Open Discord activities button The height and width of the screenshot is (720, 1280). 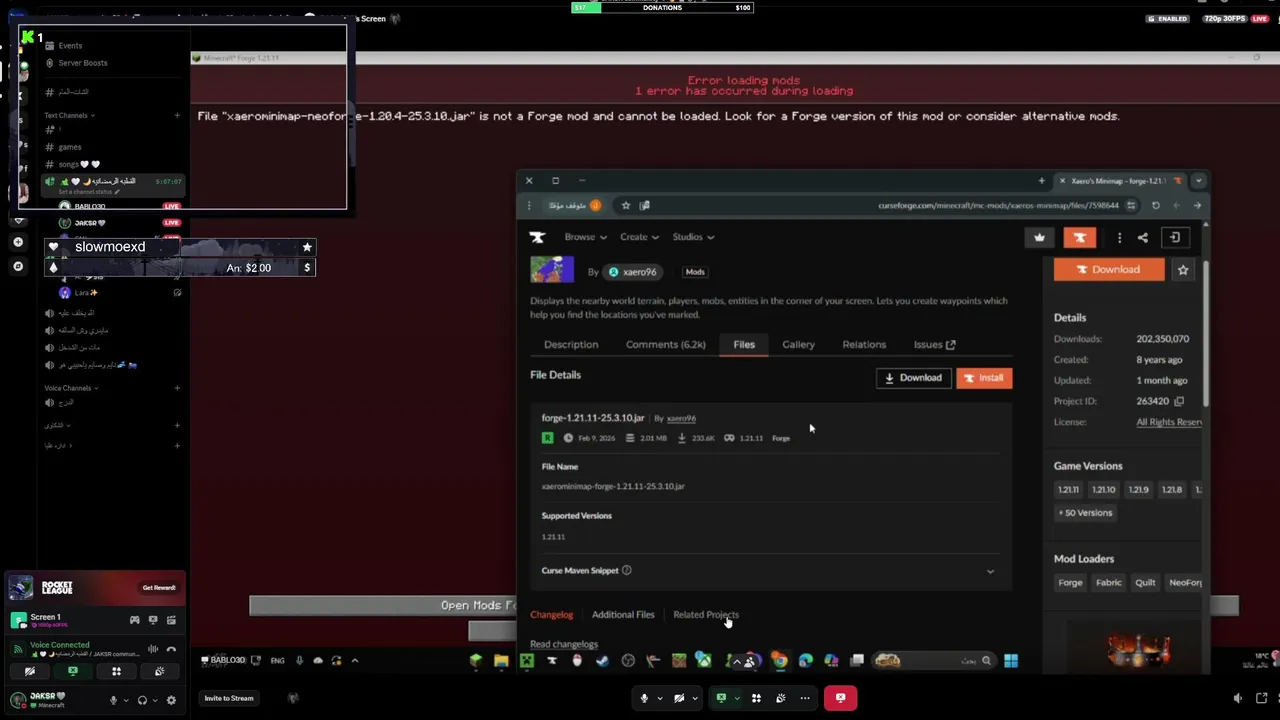coord(116,671)
